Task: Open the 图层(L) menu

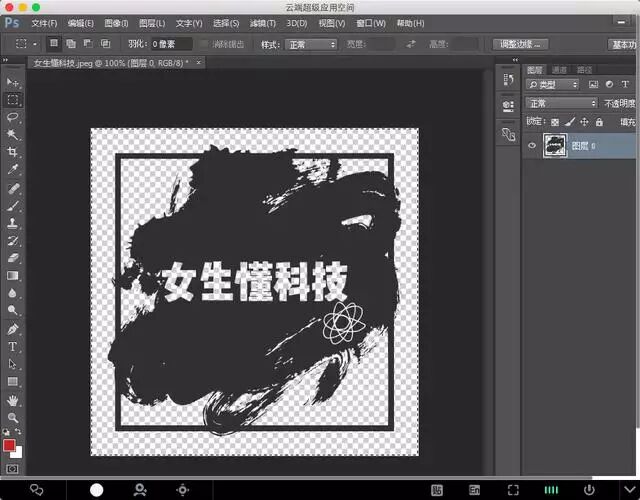Action: 152,23
